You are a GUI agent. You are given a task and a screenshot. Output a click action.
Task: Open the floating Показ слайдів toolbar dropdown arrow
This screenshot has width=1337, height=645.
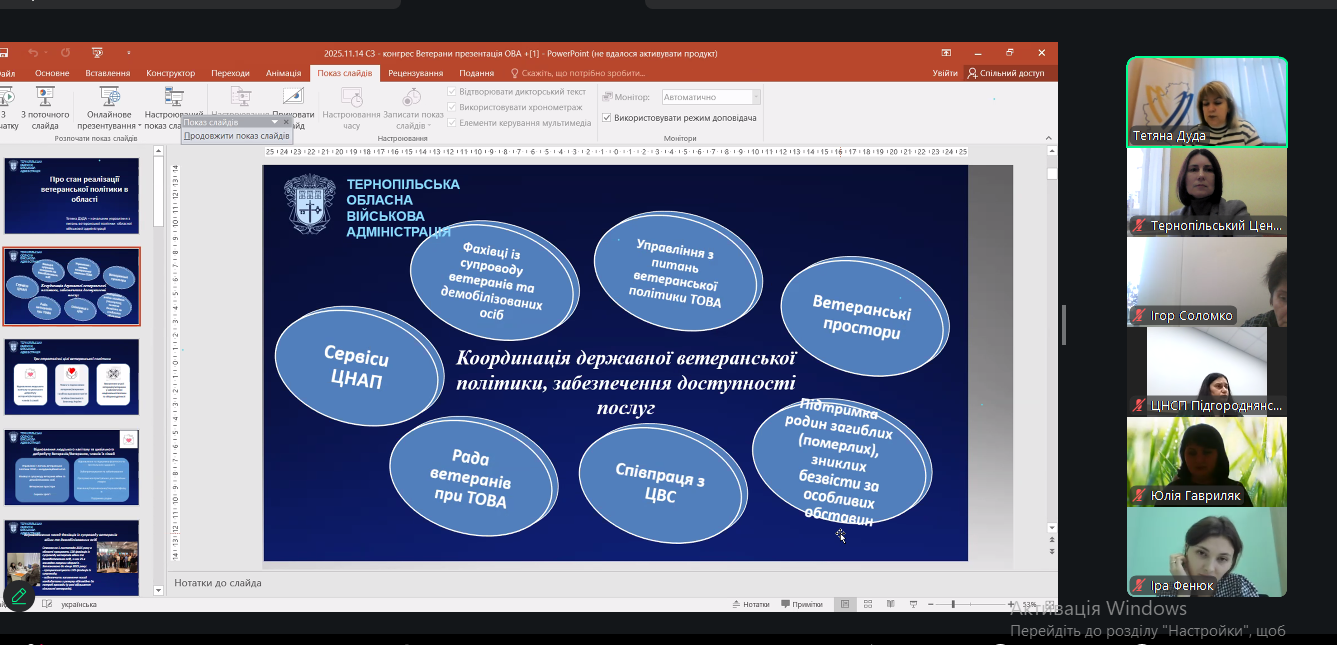274,122
